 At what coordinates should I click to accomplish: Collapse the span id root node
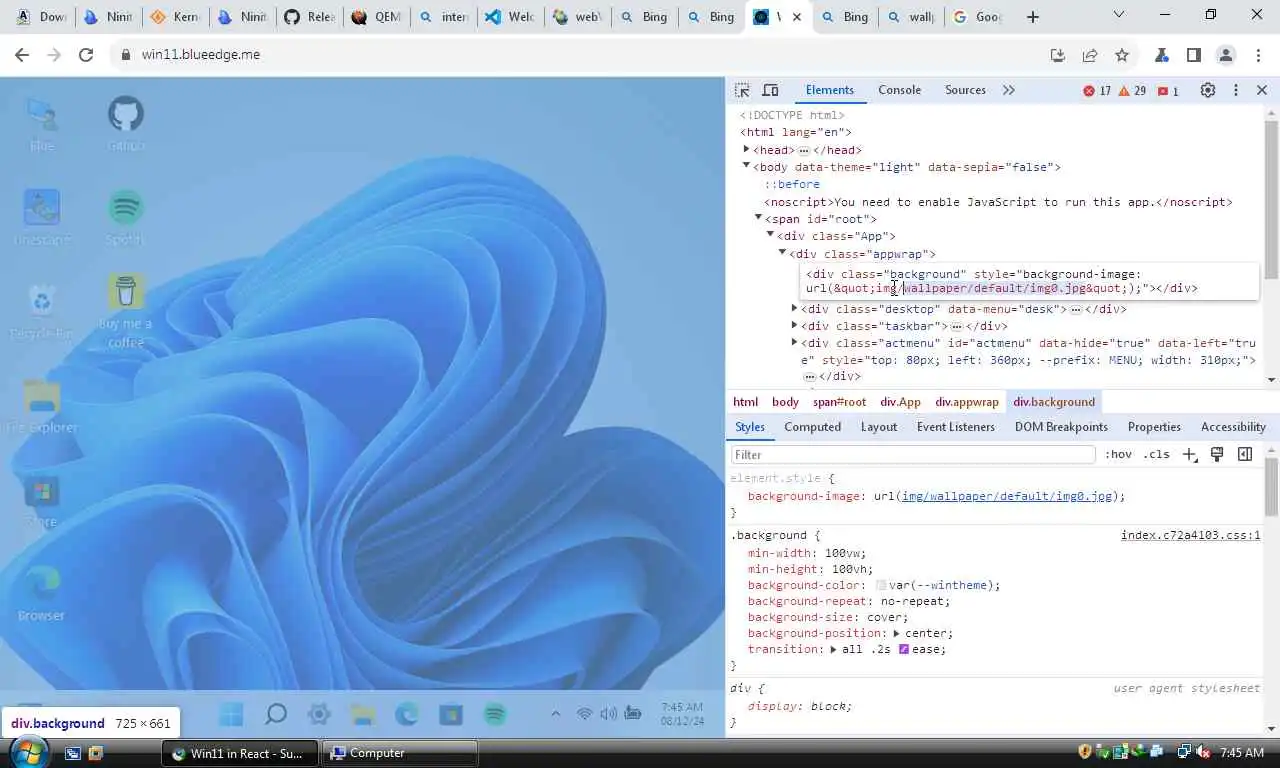758,218
